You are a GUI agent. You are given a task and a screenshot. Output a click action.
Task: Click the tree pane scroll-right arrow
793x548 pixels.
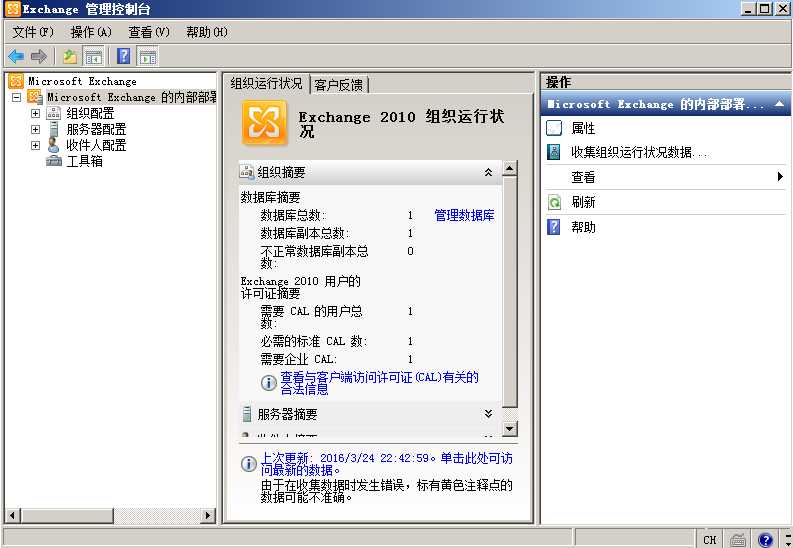click(x=207, y=516)
